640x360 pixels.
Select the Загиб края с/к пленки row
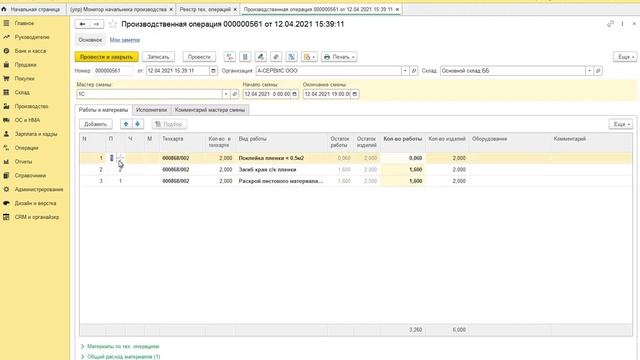[x=356, y=169]
